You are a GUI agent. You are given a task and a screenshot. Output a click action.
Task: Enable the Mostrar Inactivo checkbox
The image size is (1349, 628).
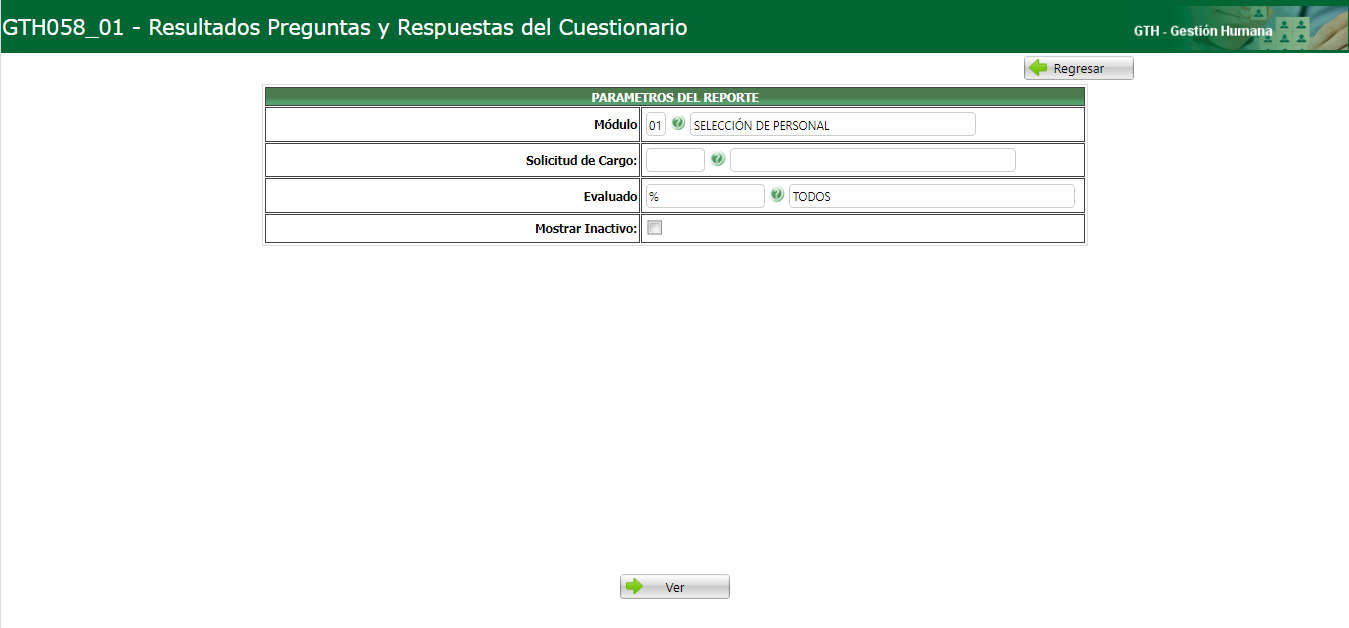coord(654,228)
